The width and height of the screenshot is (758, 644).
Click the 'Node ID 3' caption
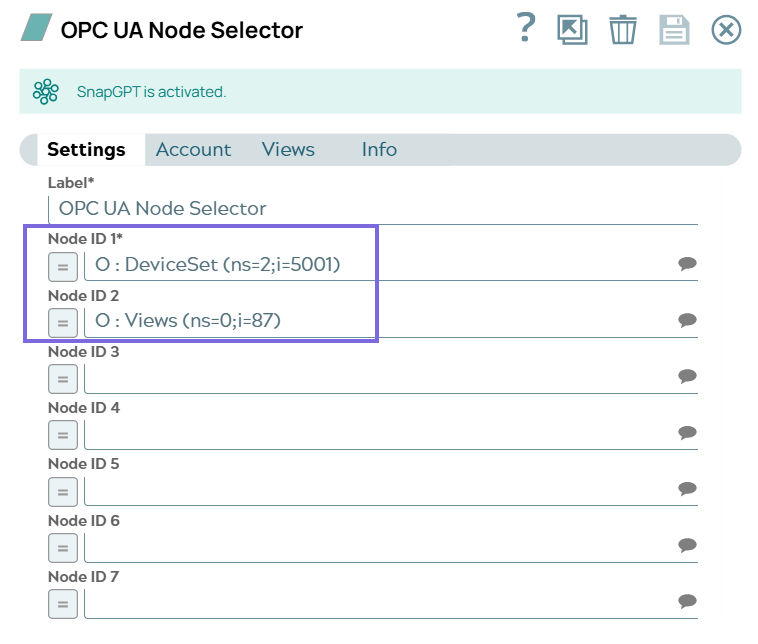(84, 351)
